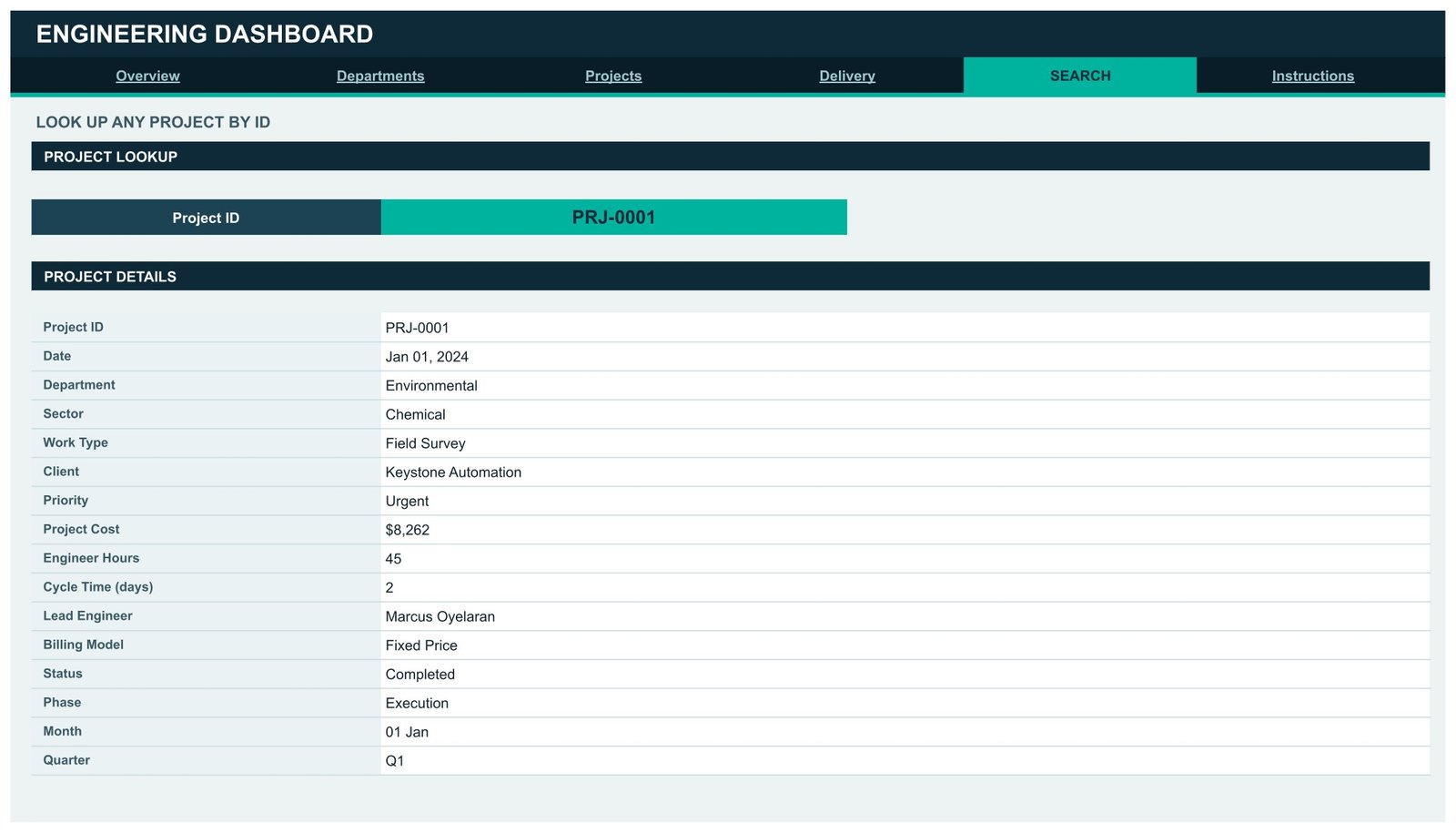Click the Status row label
Image resolution: width=1456 pixels, height=833 pixels.
(63, 674)
